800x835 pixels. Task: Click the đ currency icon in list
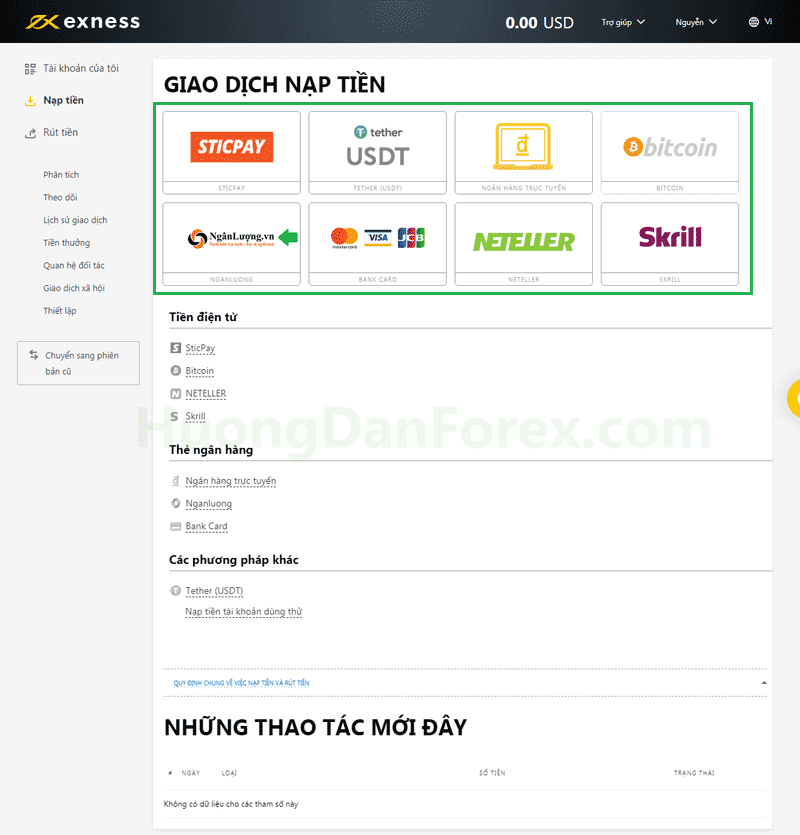[x=175, y=480]
